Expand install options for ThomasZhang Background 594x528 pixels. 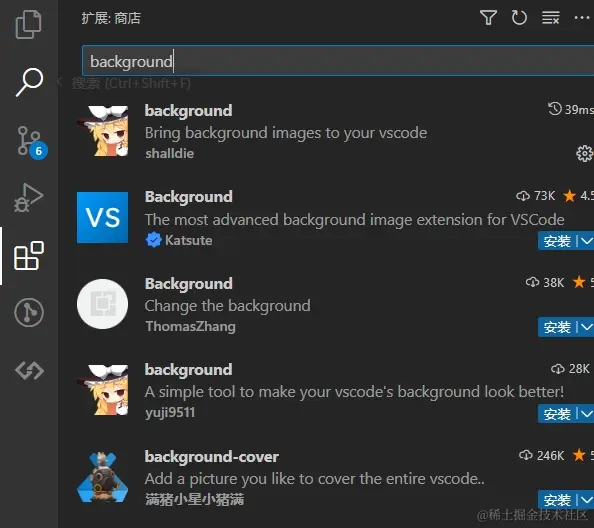[x=586, y=327]
